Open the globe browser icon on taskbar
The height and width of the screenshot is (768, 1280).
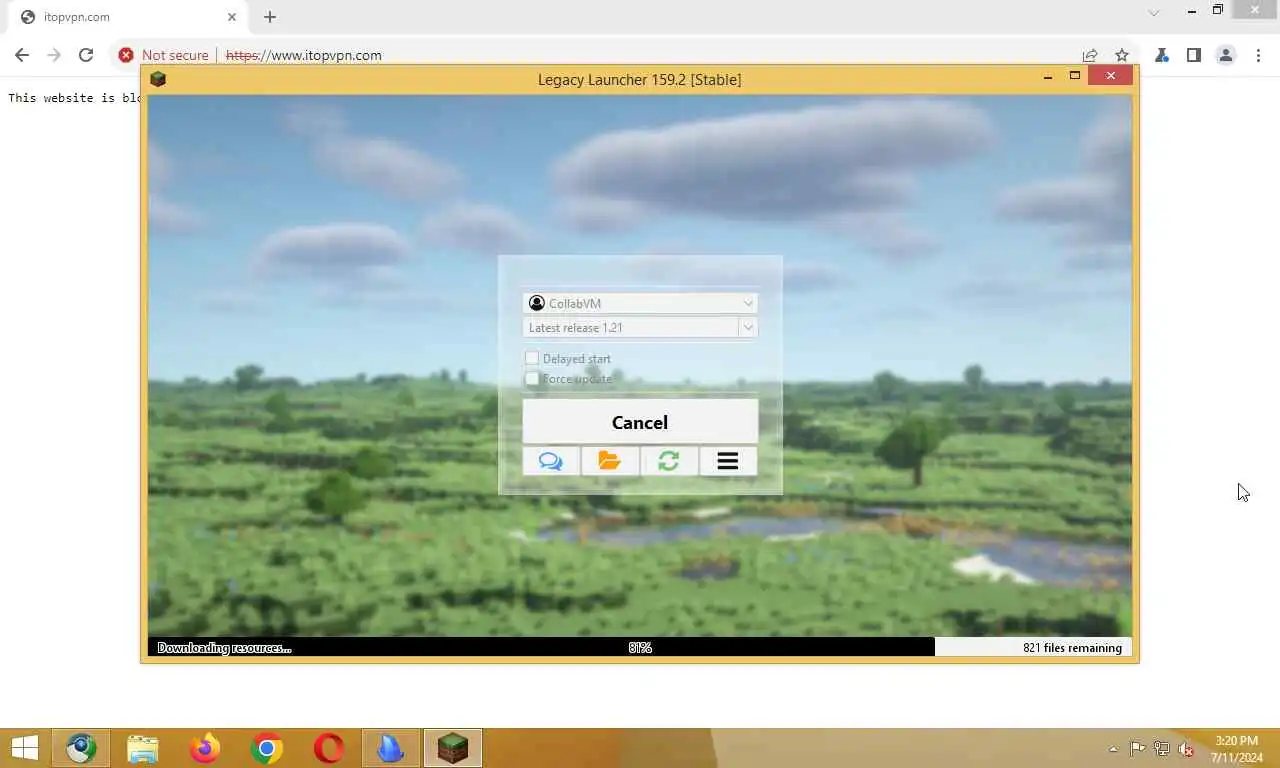(81, 748)
